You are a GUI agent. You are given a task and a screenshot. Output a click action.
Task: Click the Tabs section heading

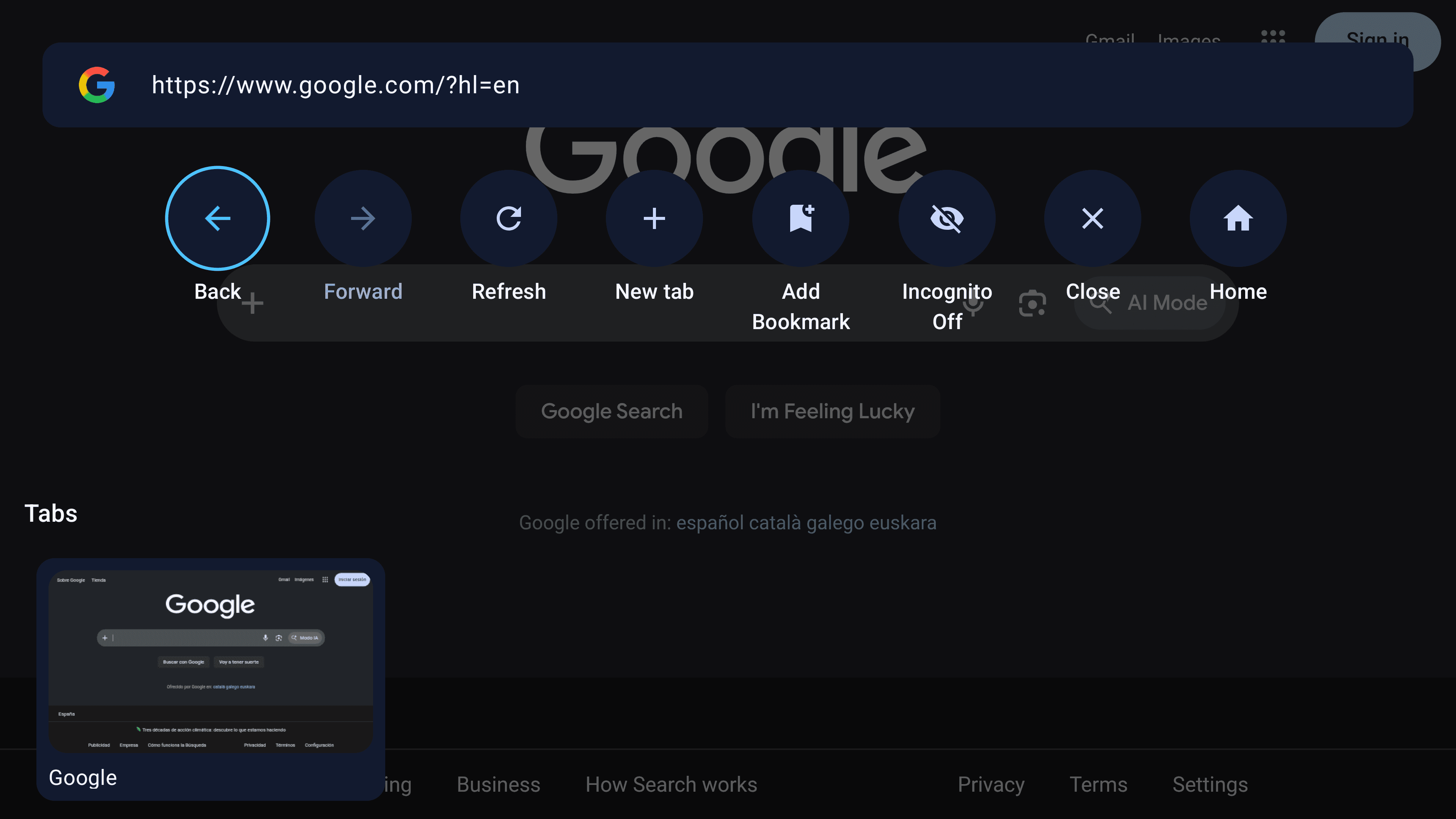[x=51, y=513]
